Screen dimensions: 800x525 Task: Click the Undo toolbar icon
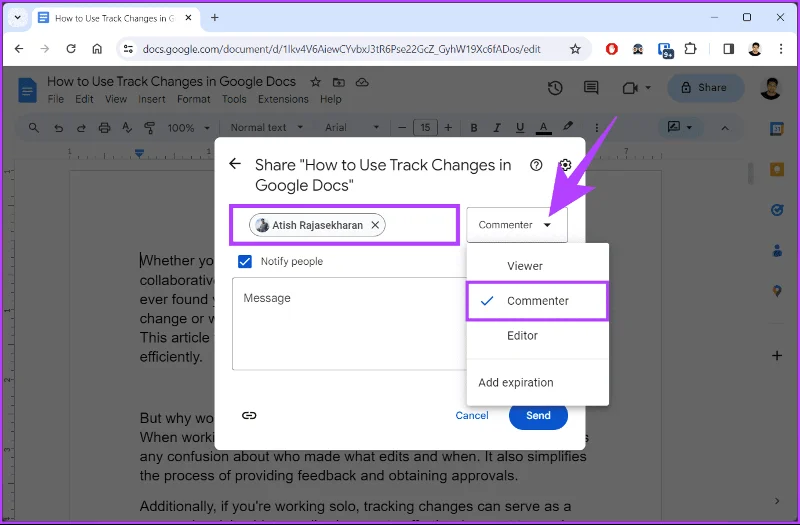(58, 128)
